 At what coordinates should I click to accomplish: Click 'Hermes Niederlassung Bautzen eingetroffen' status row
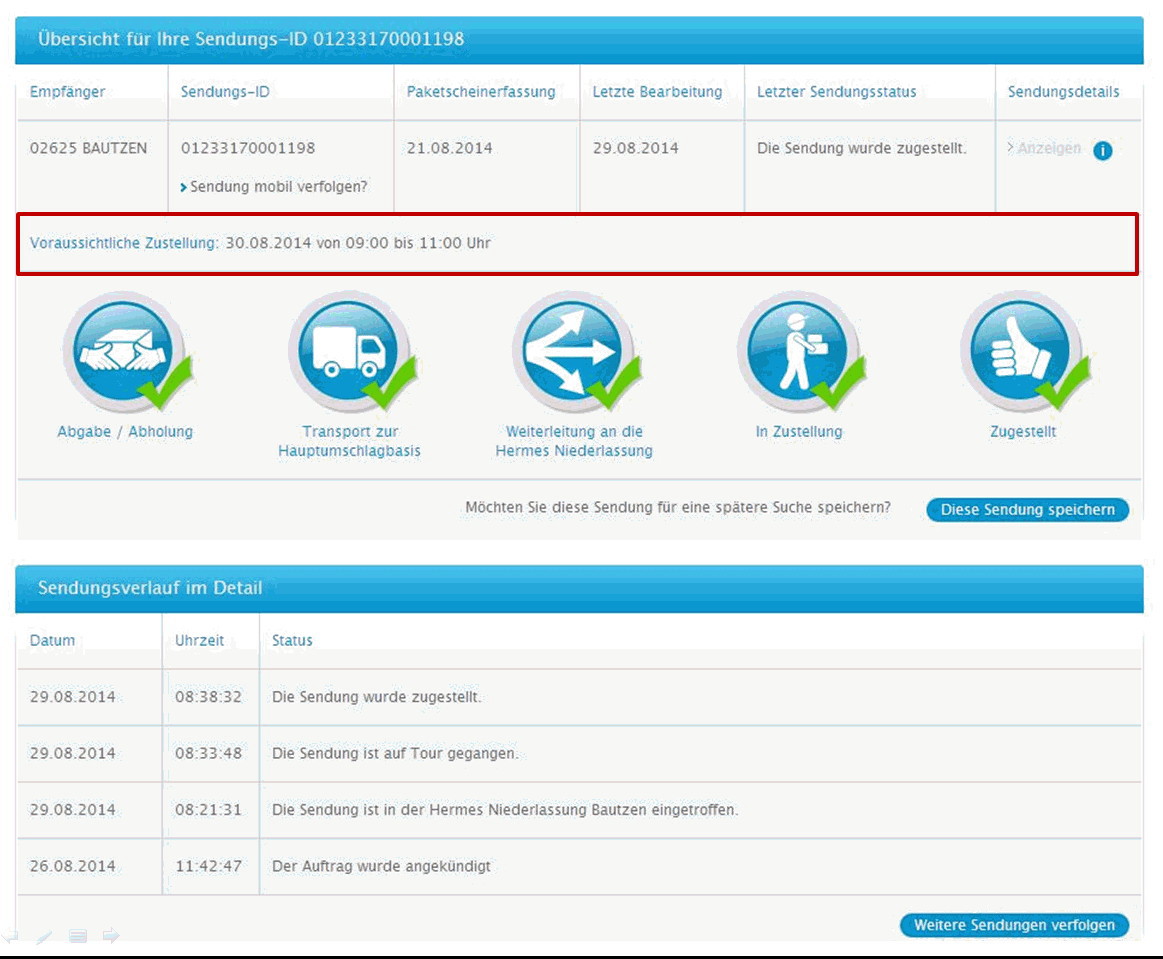point(505,810)
